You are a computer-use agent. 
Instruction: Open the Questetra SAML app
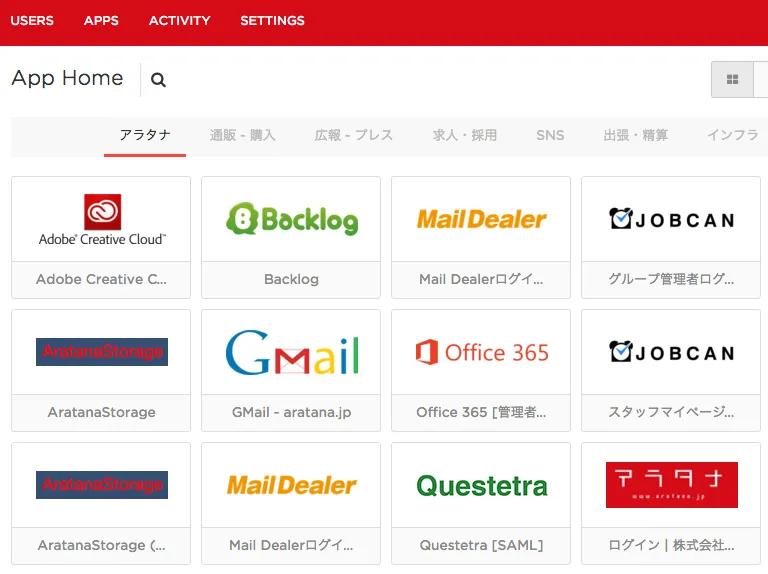point(481,486)
